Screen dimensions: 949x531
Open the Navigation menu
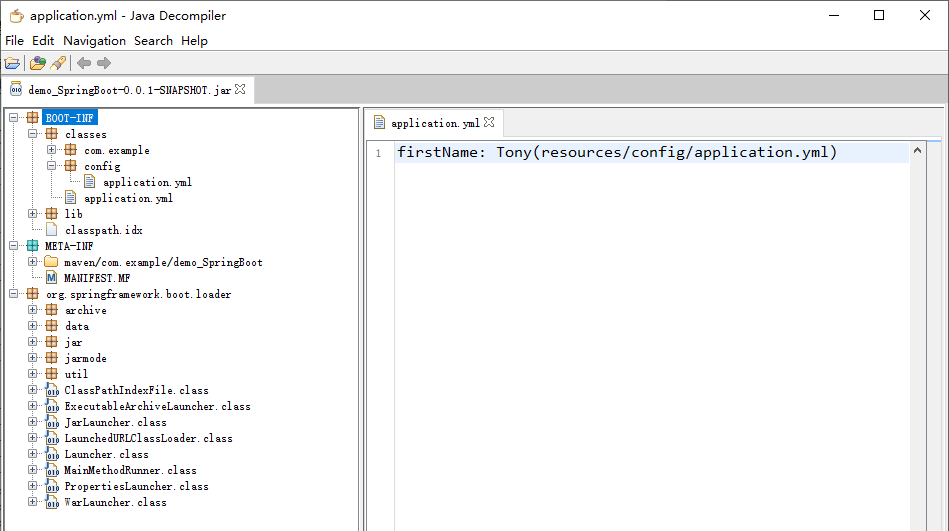tap(94, 41)
